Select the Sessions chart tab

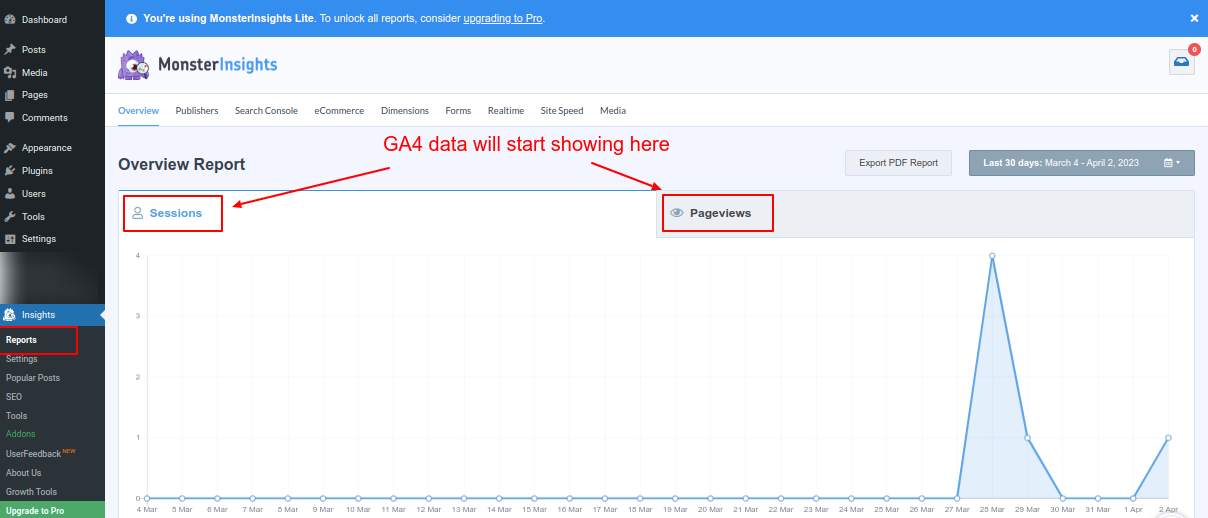388,214
